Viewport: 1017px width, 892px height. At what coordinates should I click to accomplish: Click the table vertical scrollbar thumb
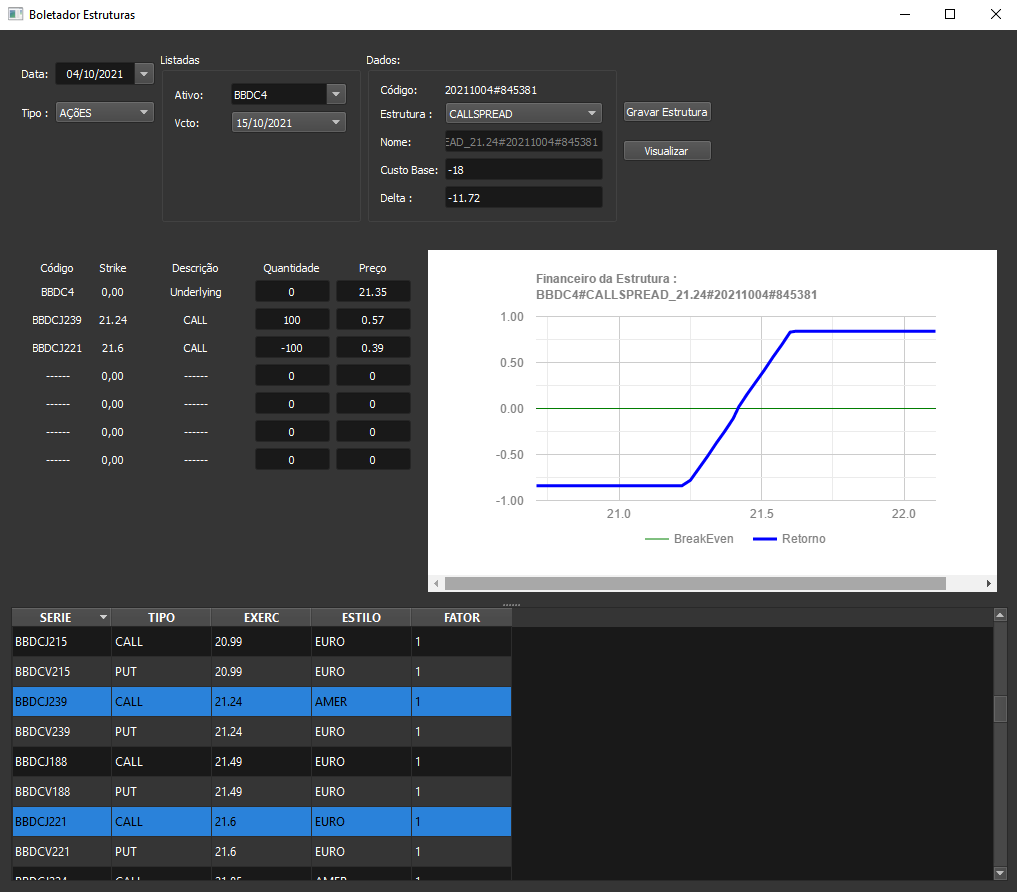pos(1000,709)
